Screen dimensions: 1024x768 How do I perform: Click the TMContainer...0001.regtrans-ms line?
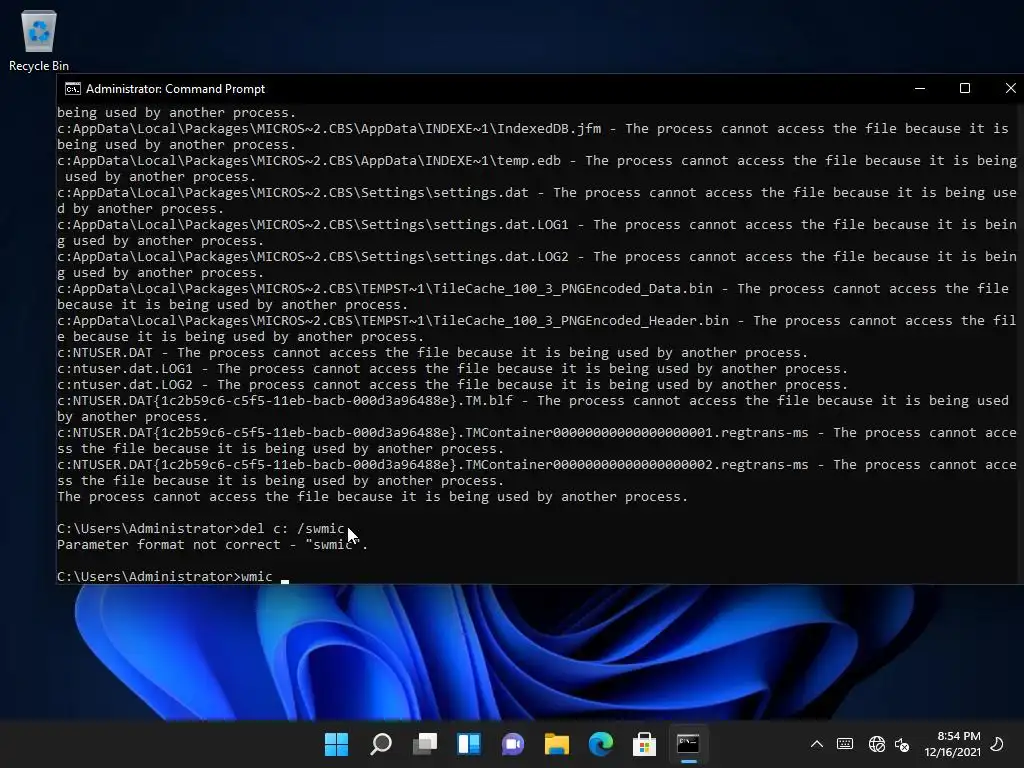537,441
